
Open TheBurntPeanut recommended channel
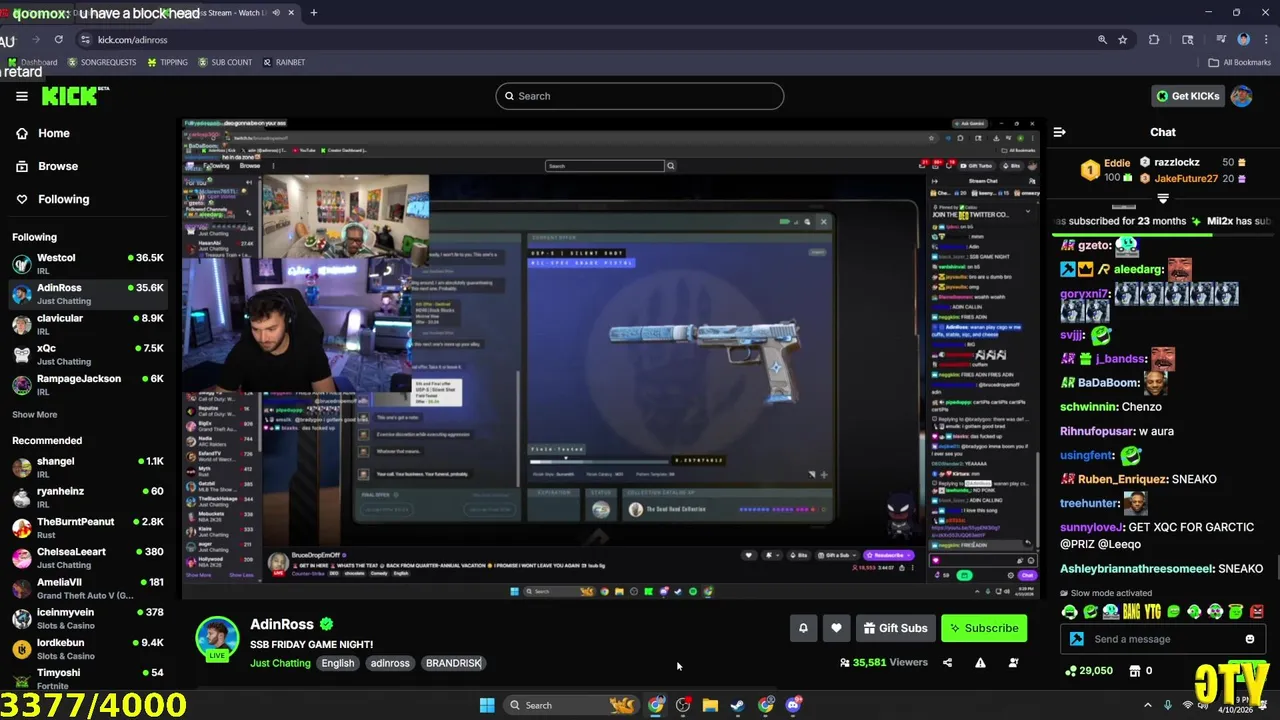[88, 527]
